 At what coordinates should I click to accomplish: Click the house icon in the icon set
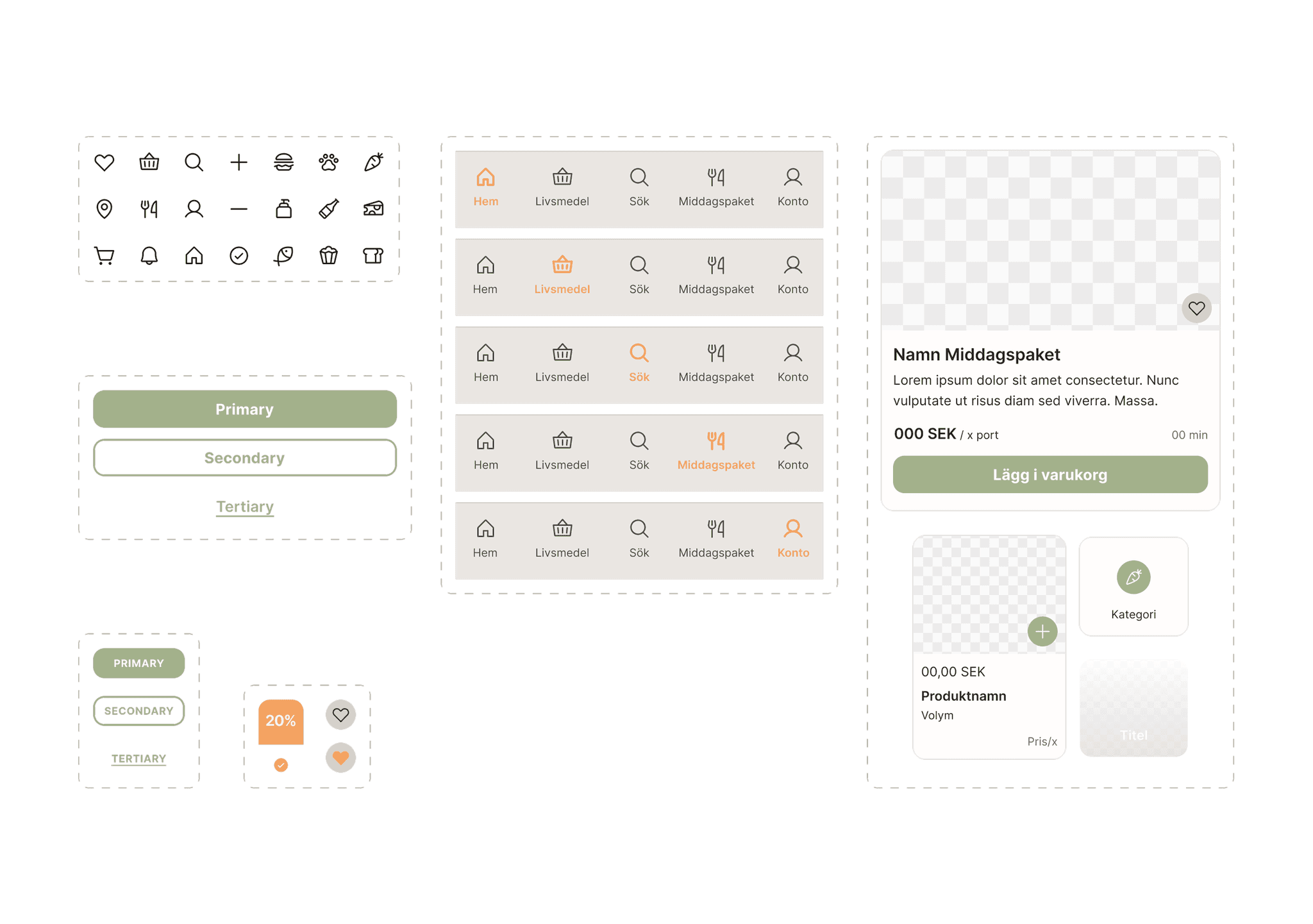(194, 256)
